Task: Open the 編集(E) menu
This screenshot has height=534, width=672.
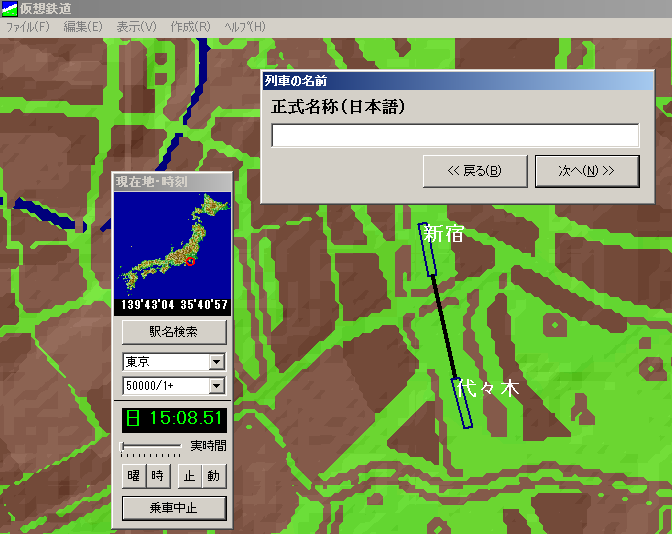Action: [83, 27]
